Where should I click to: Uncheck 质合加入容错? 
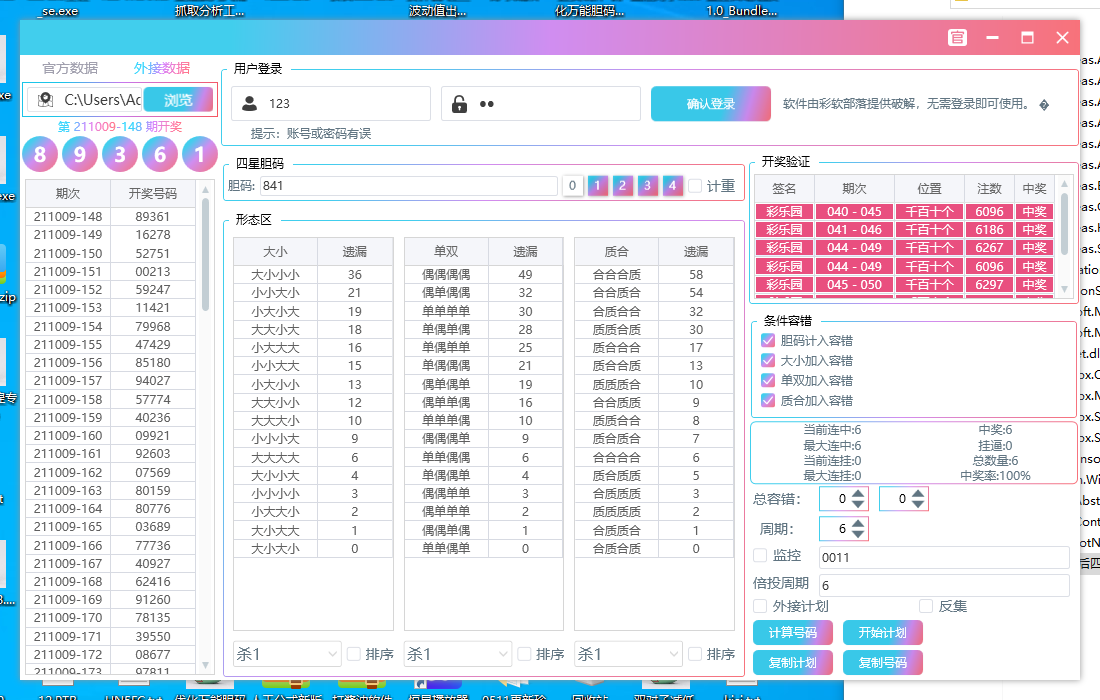(x=767, y=401)
